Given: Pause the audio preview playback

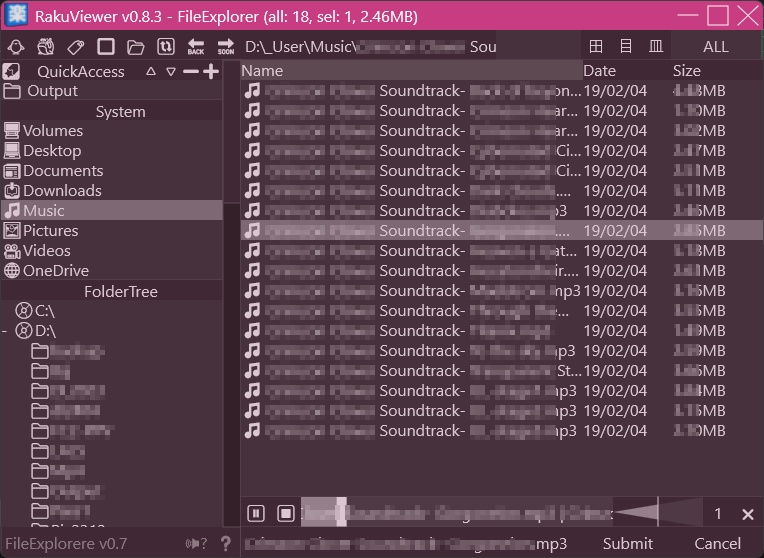Looking at the screenshot, I should pos(256,513).
